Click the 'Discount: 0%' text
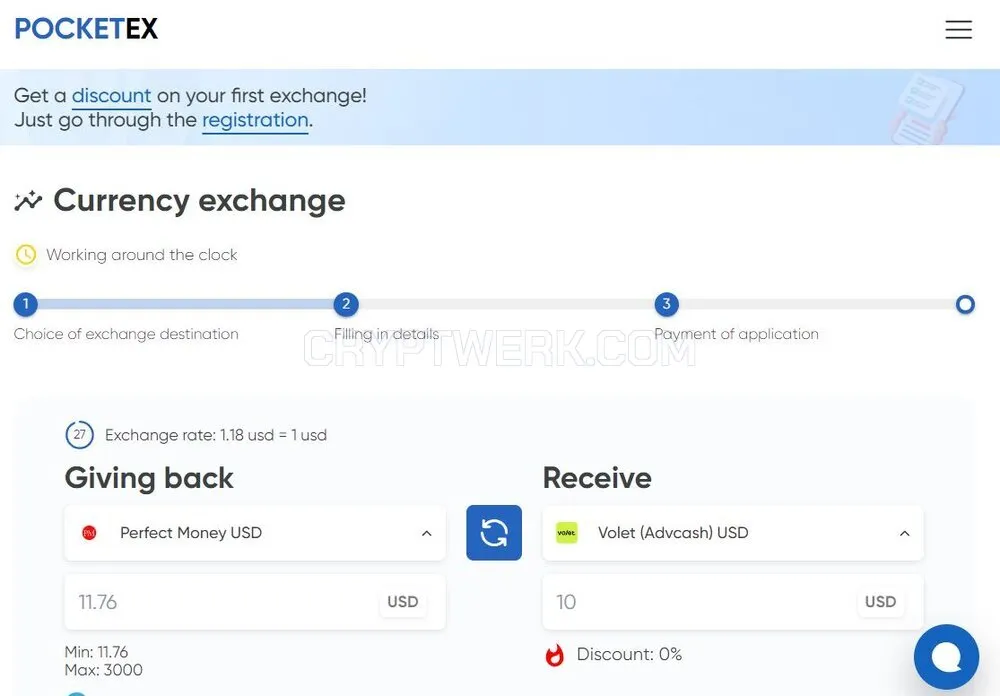 629,655
